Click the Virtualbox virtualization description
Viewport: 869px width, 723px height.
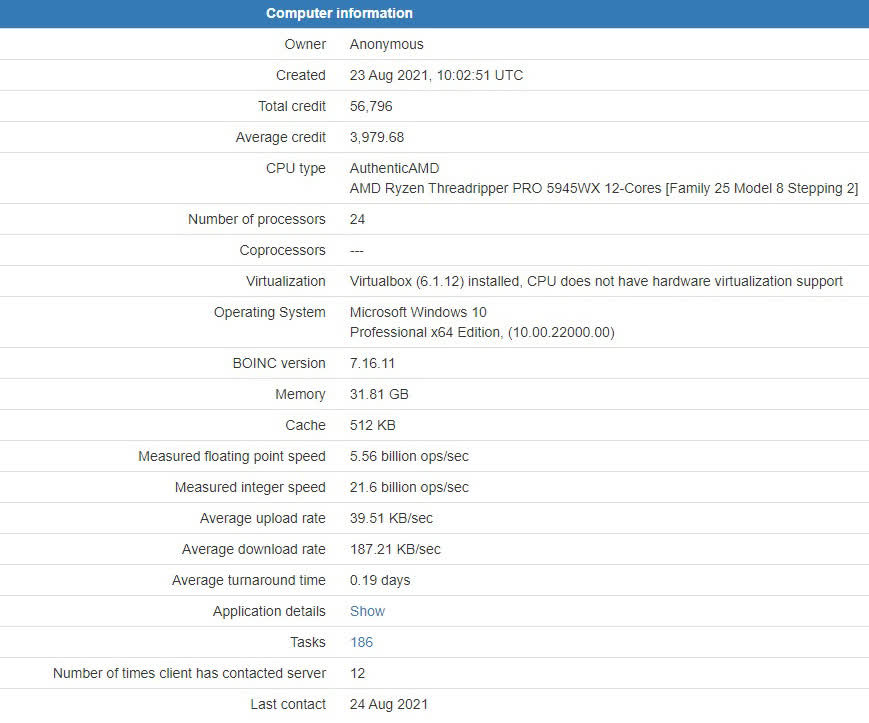pyautogui.click(x=596, y=281)
